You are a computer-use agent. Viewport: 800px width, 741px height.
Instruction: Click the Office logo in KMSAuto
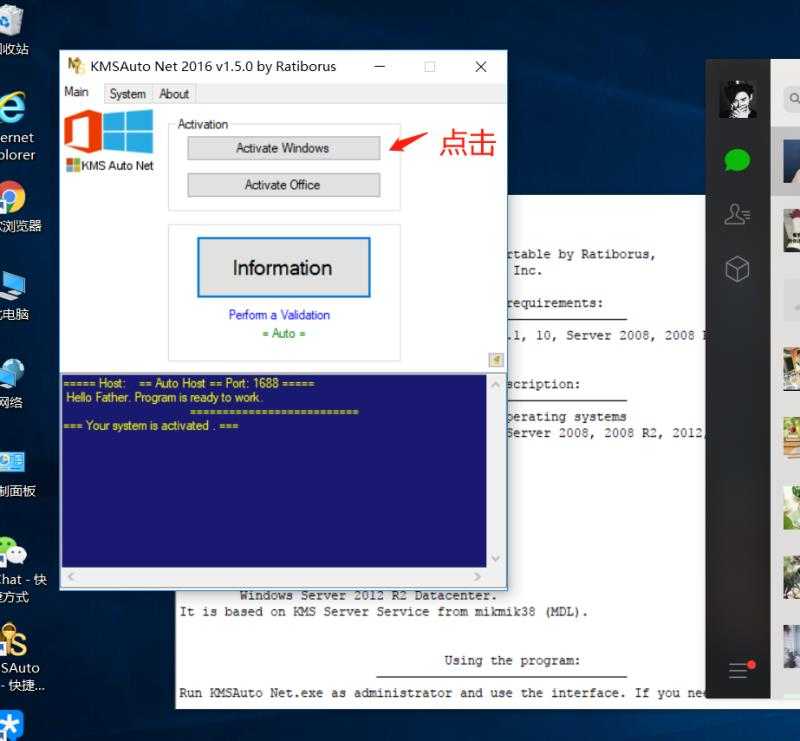[x=83, y=131]
